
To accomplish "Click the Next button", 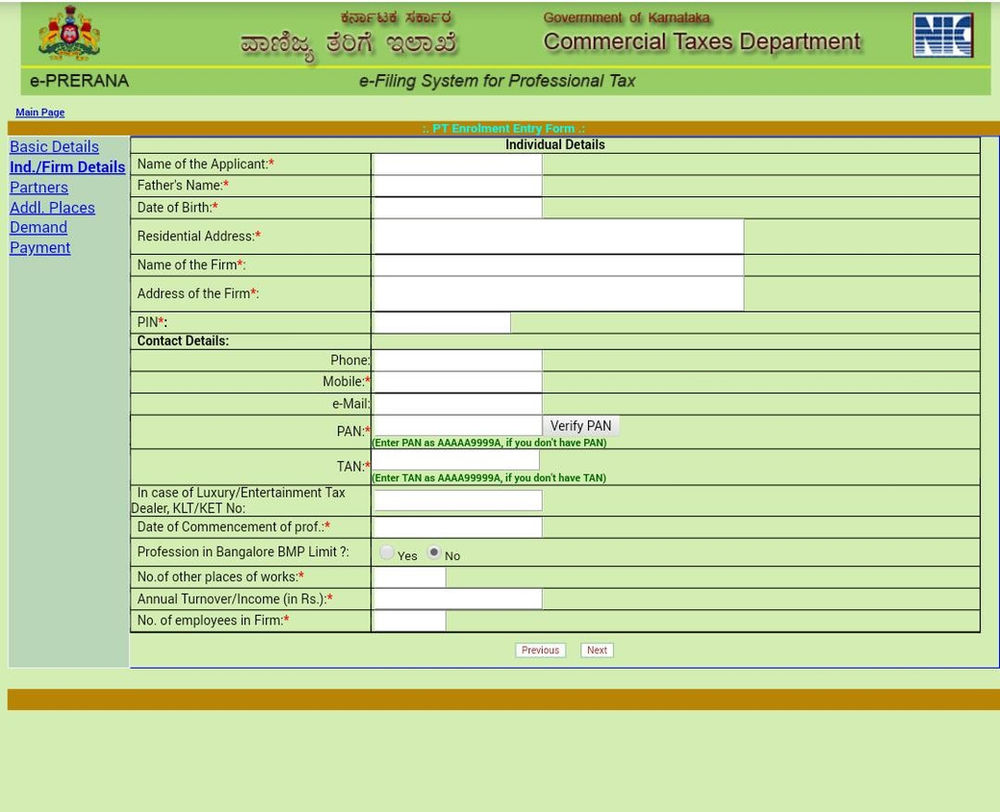I will [x=596, y=650].
